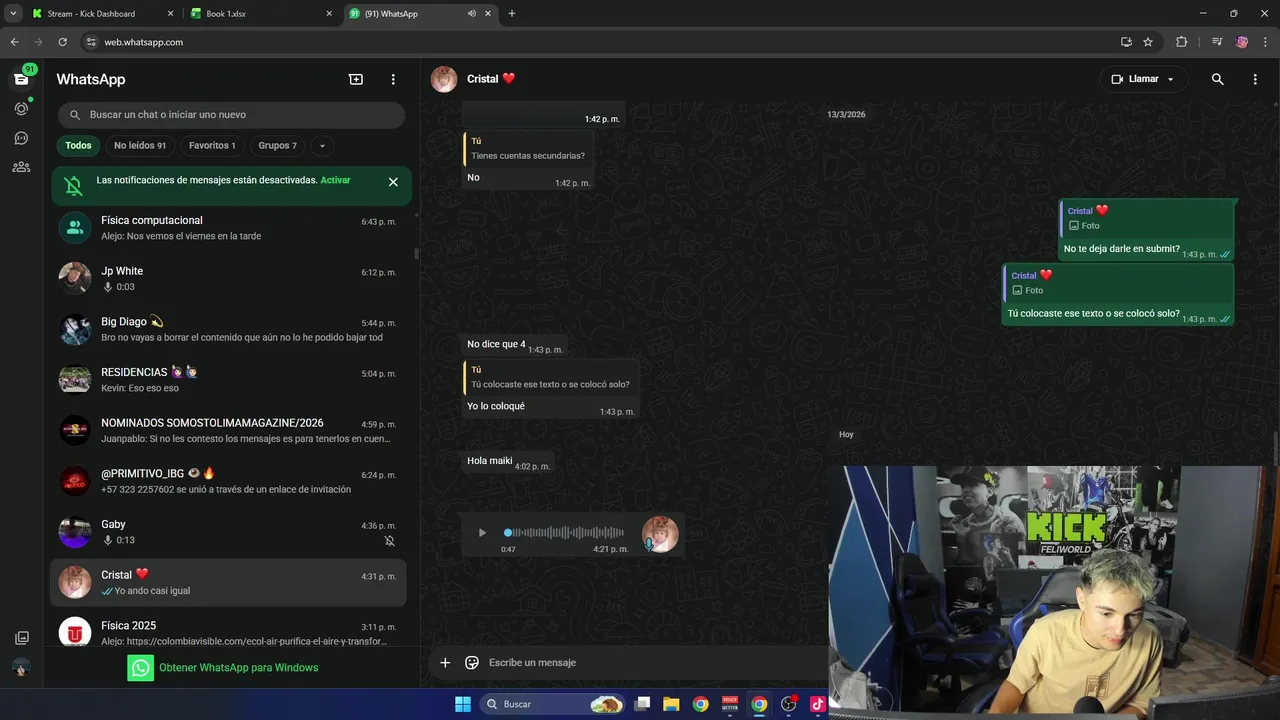
Task: Open Task View on the taskbar
Action: (x=642, y=704)
